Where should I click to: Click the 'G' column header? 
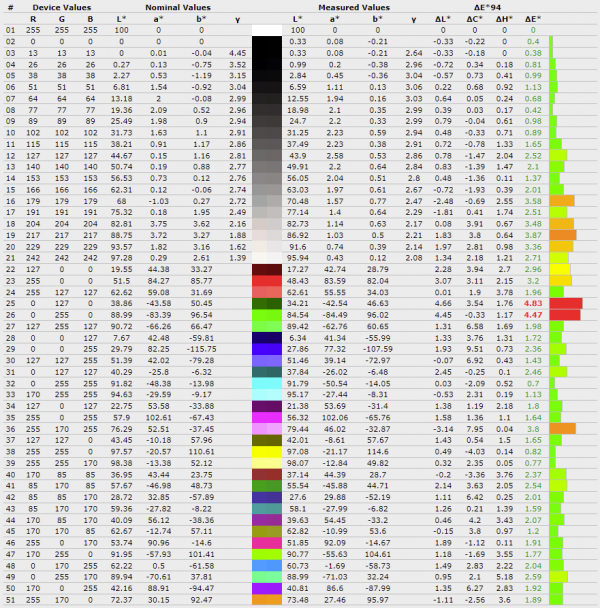pos(62,19)
